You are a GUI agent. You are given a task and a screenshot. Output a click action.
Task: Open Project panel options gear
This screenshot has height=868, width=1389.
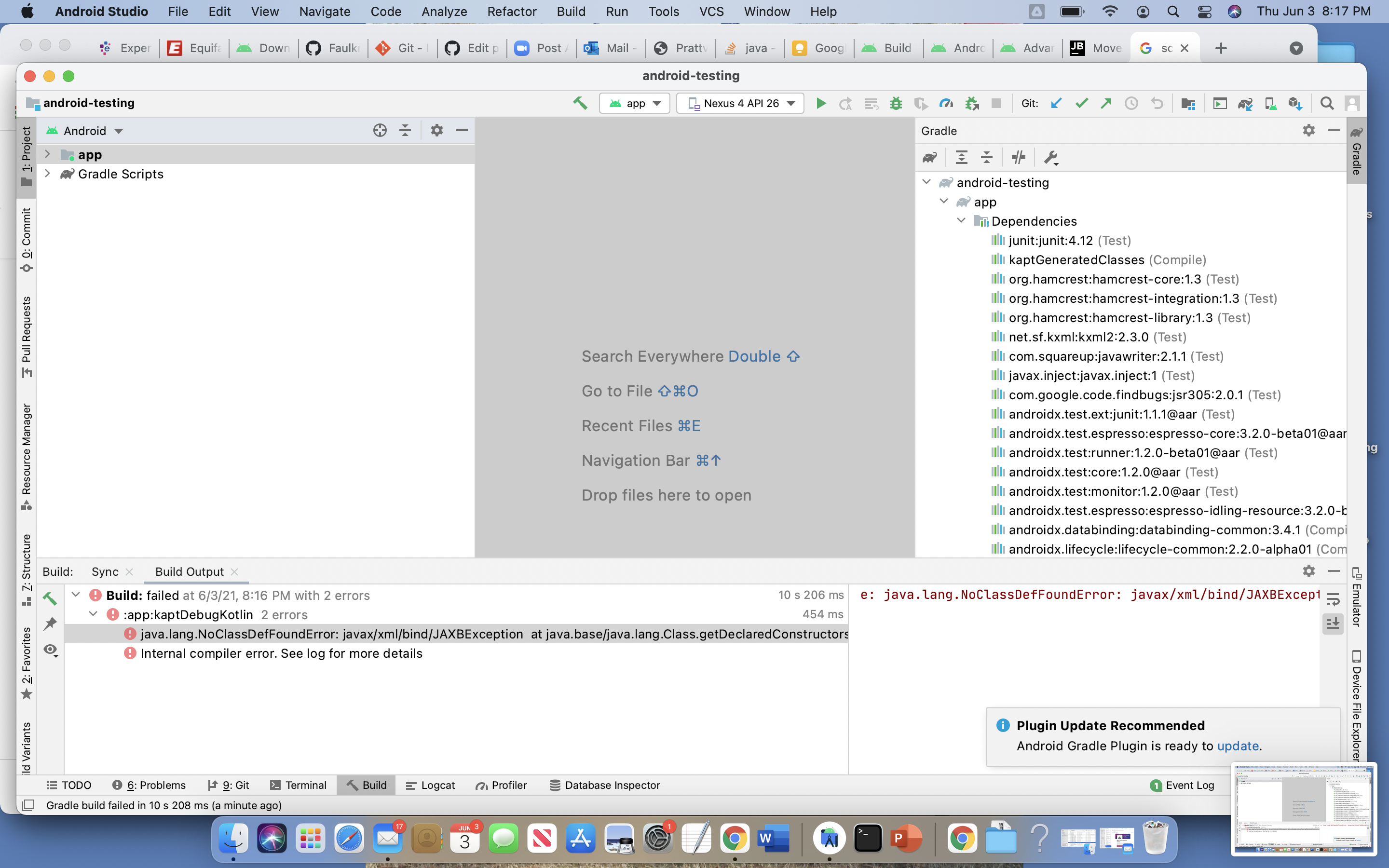(x=436, y=131)
